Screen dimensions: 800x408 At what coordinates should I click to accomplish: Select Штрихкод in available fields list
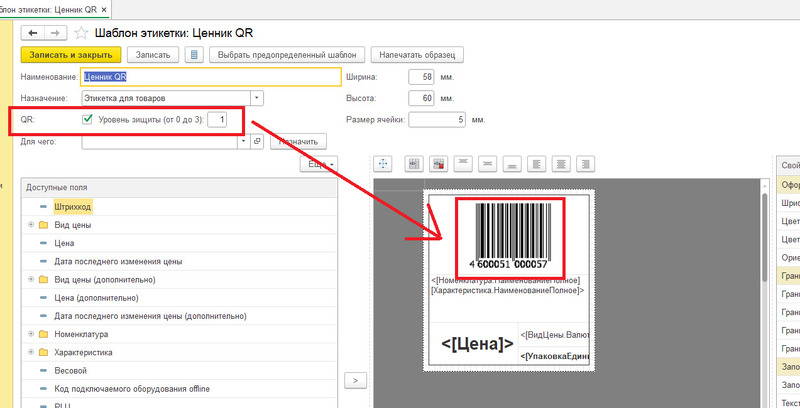click(73, 207)
